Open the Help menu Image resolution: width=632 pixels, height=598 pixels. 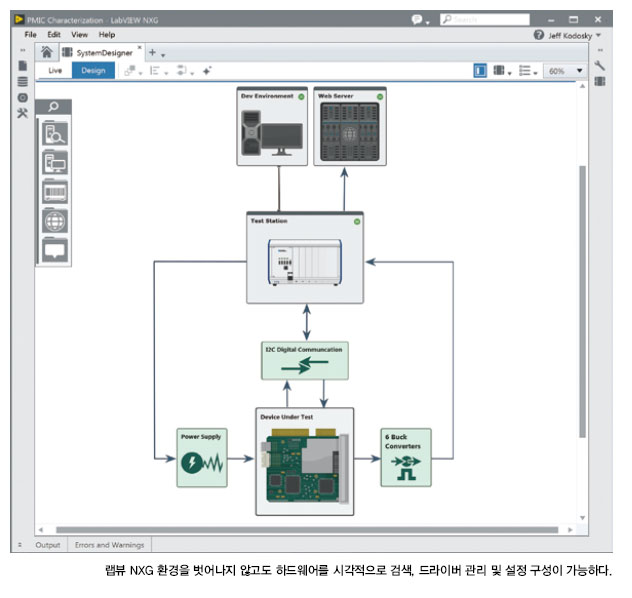pos(107,35)
